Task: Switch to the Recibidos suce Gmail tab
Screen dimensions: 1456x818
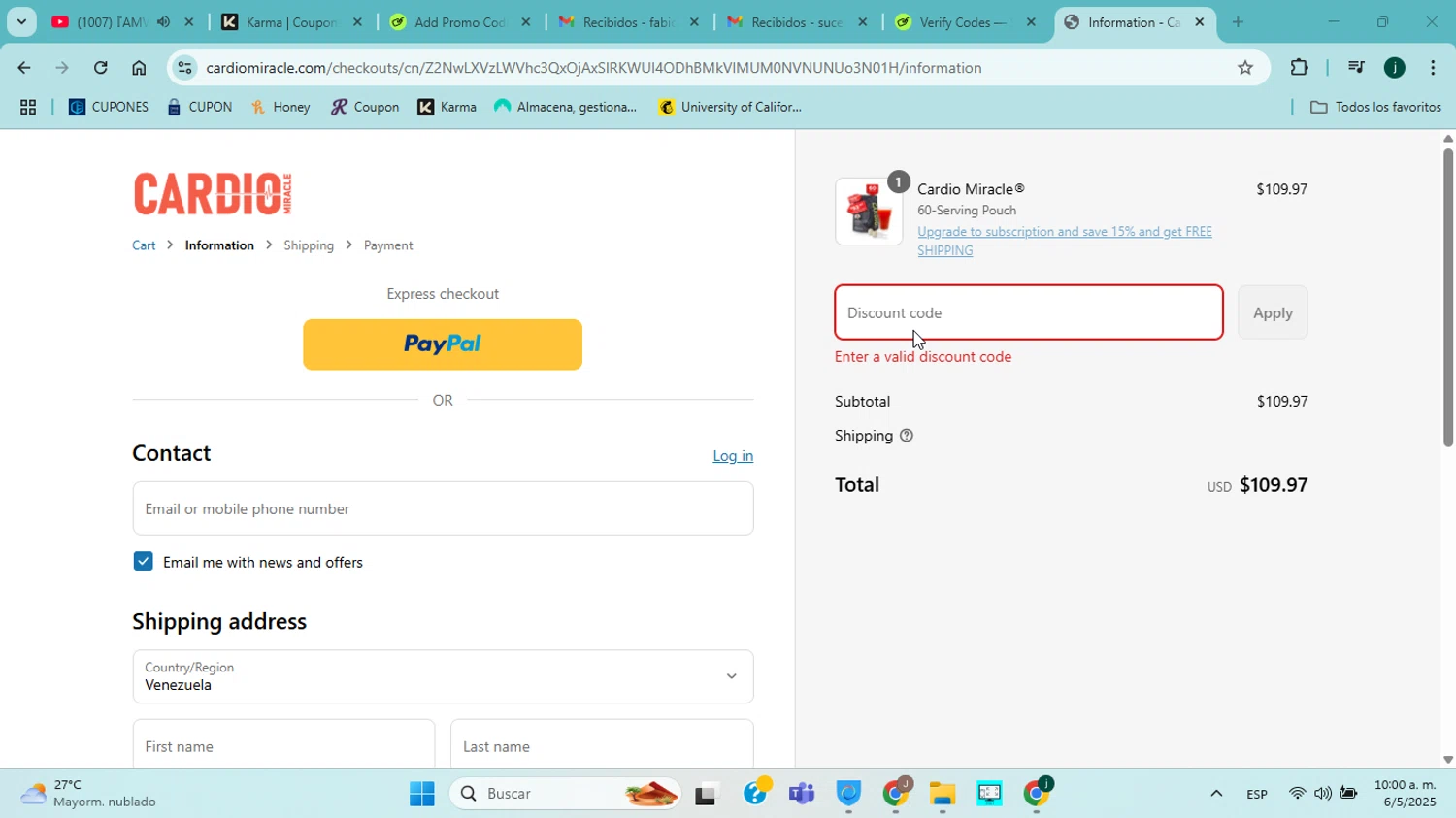Action: click(x=796, y=21)
